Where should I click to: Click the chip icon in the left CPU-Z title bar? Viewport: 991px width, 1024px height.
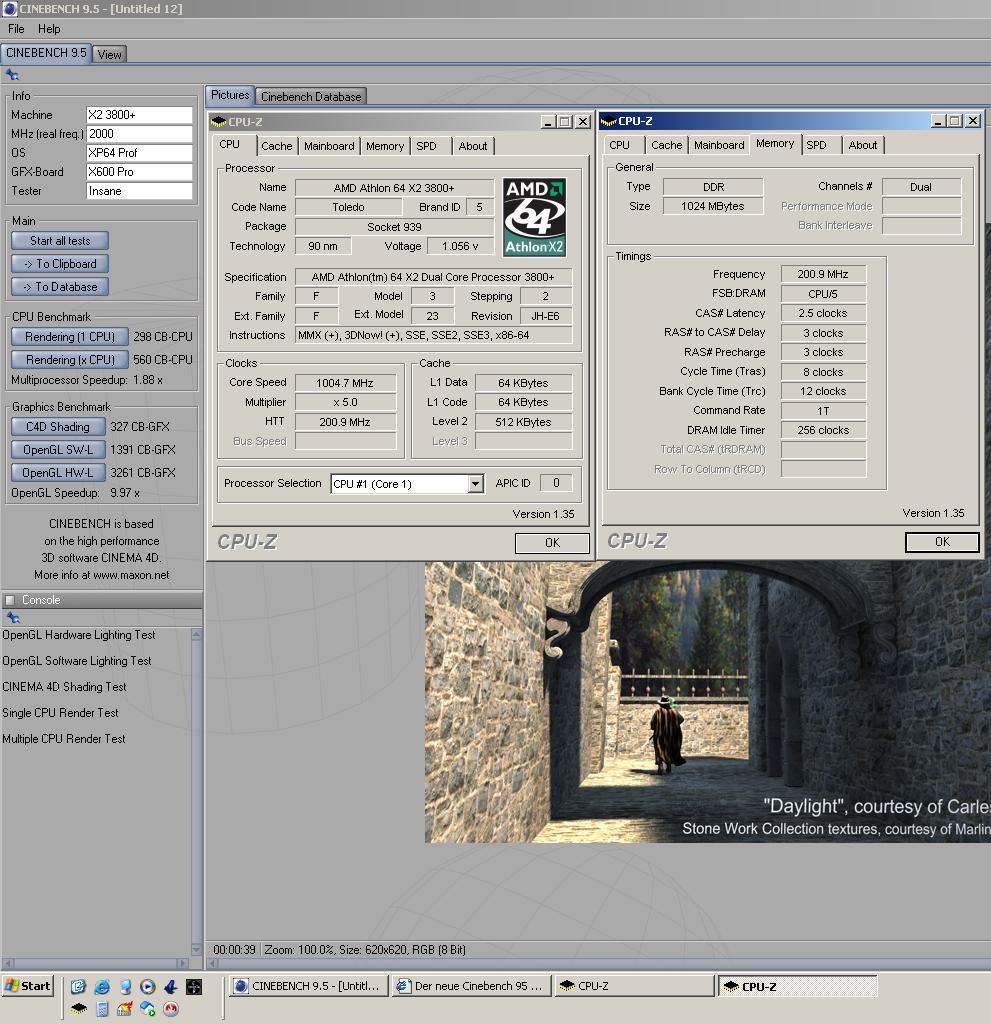pyautogui.click(x=219, y=122)
